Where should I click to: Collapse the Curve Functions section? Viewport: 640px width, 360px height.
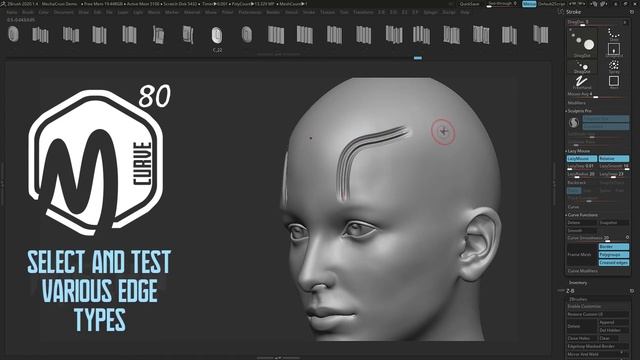(x=582, y=215)
